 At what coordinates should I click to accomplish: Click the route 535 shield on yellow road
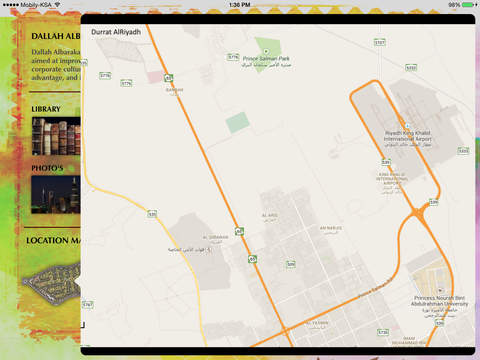pos(152,214)
